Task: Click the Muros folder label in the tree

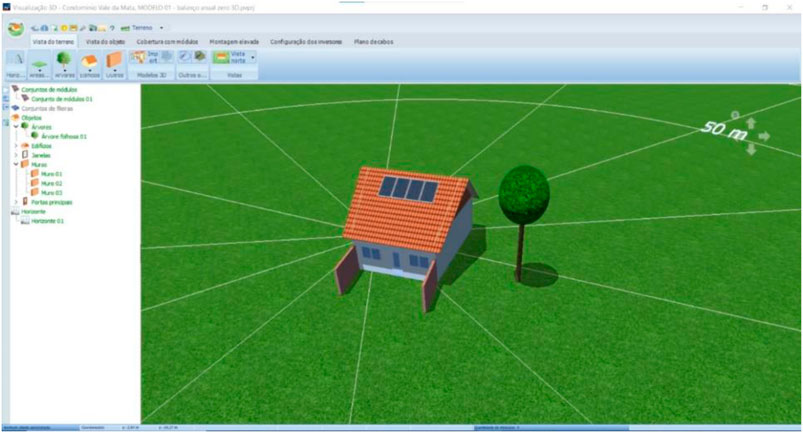Action: click(39, 165)
